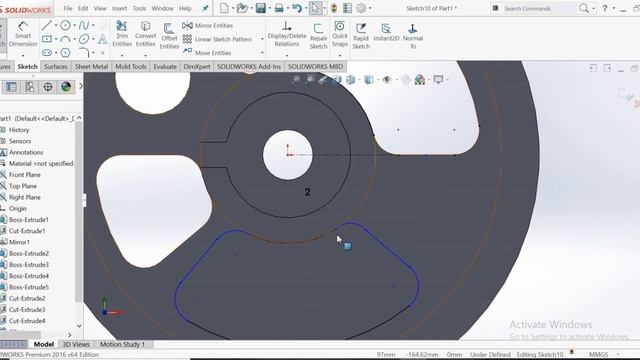Click the Convert Entities tool
The image size is (640, 360).
point(145,34)
